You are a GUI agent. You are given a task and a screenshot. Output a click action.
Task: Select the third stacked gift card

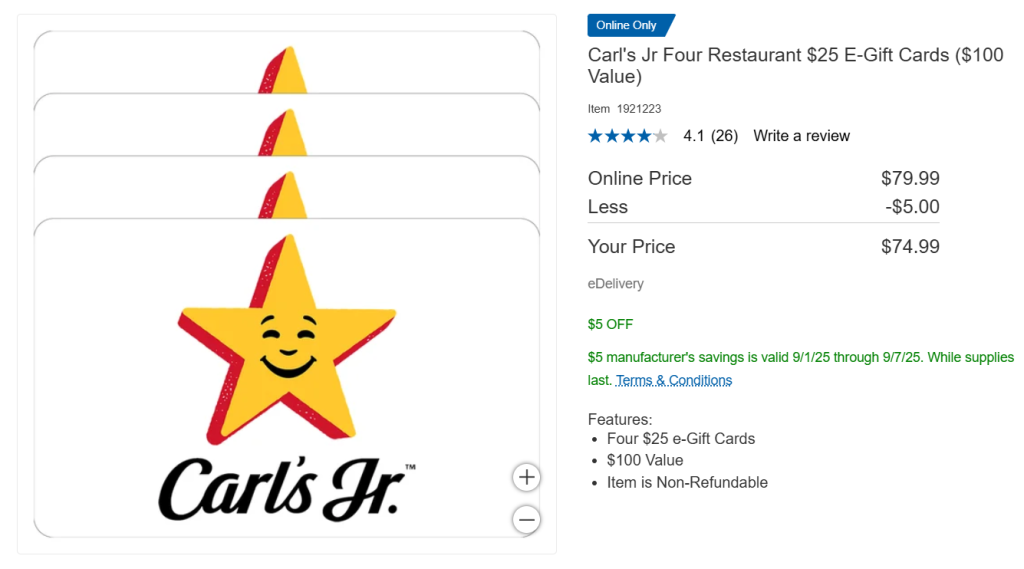(x=287, y=187)
